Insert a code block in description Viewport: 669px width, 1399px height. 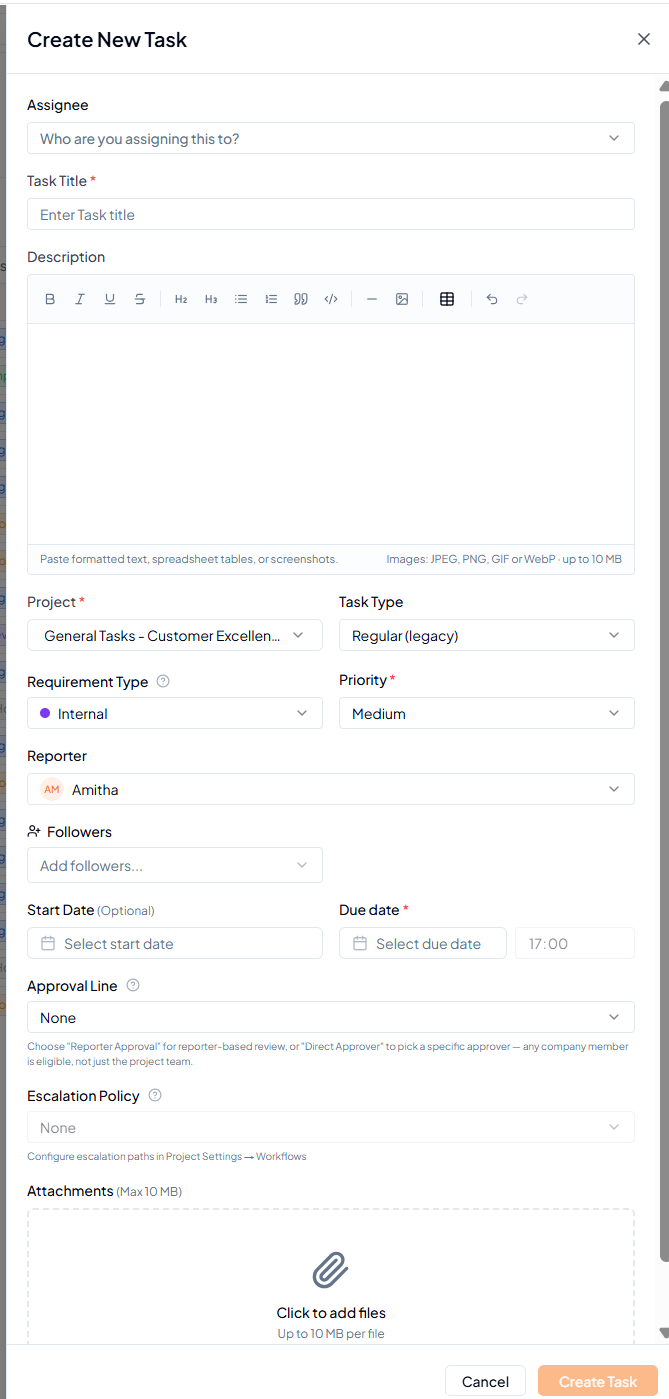click(331, 299)
